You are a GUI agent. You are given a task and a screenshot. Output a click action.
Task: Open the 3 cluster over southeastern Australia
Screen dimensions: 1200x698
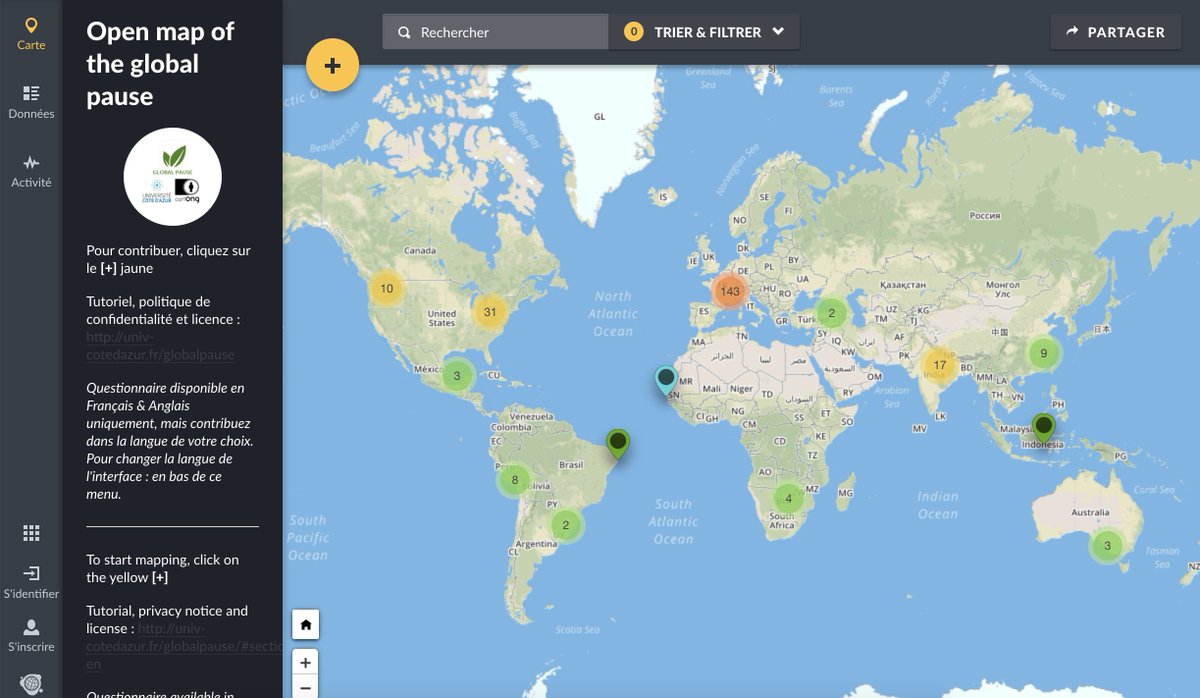[x=1107, y=546]
